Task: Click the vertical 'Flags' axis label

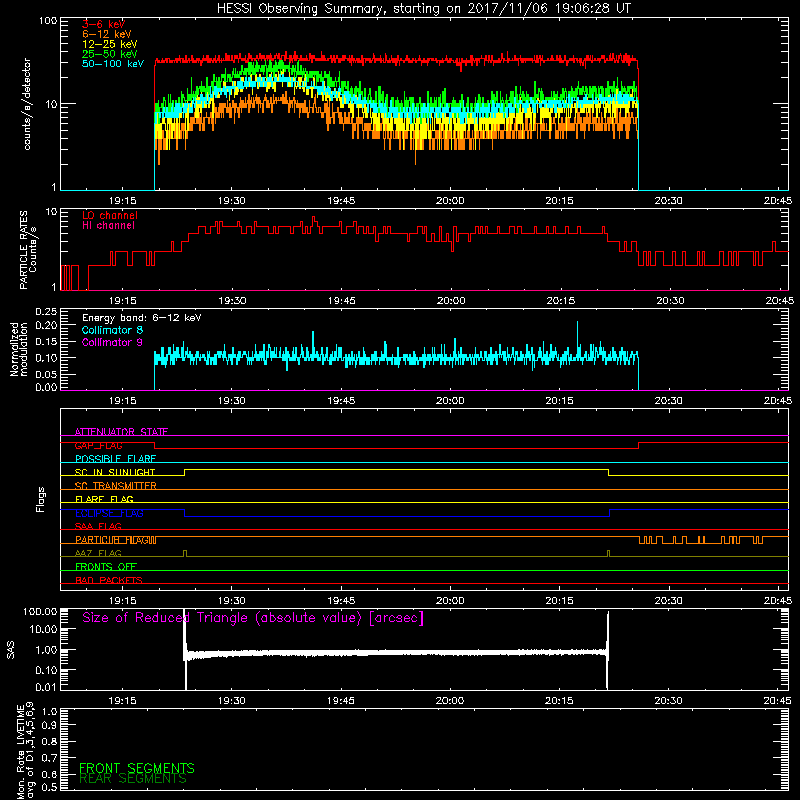Action: click(x=41, y=499)
